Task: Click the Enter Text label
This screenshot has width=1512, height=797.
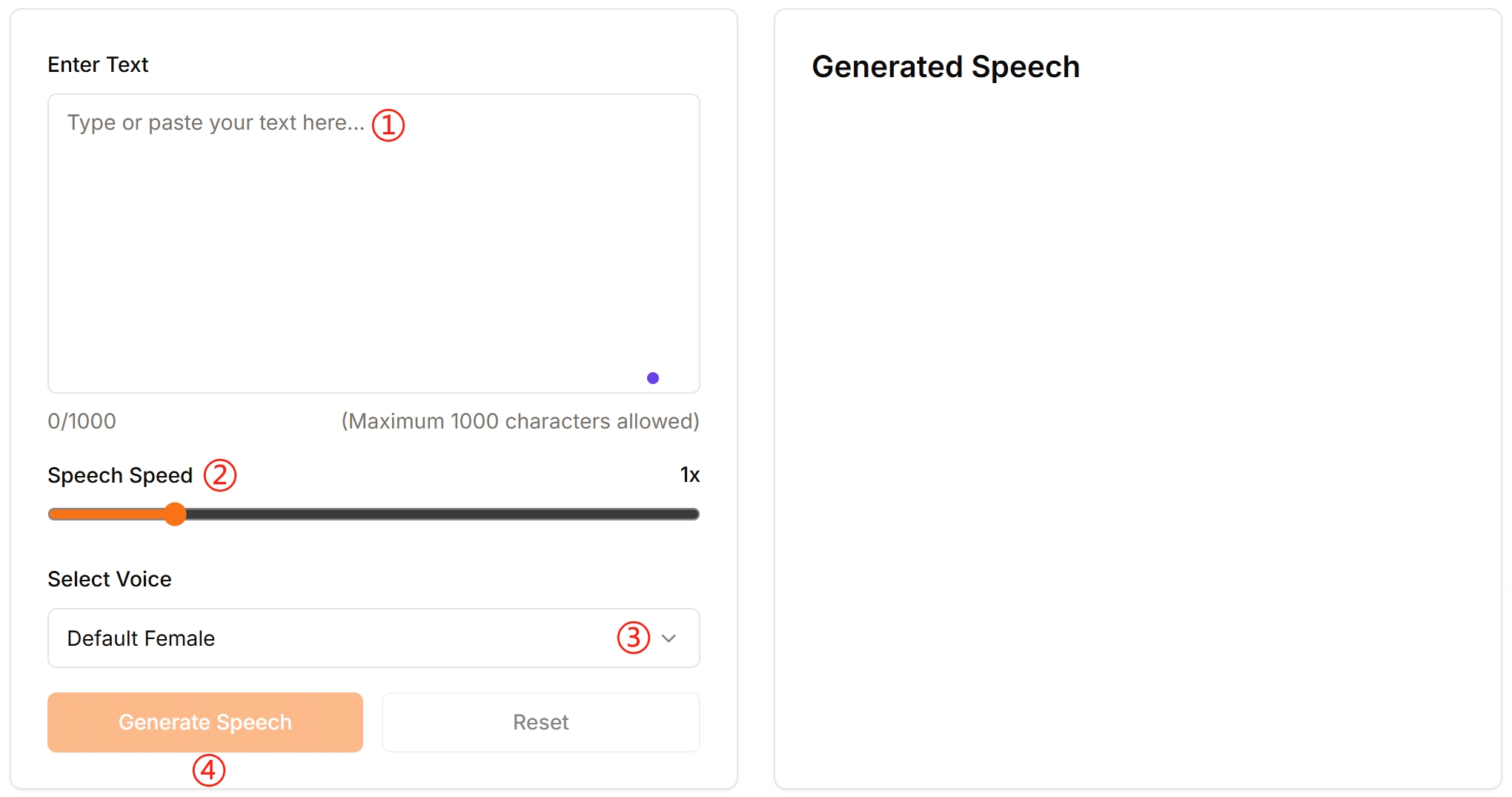Action: 98,65
